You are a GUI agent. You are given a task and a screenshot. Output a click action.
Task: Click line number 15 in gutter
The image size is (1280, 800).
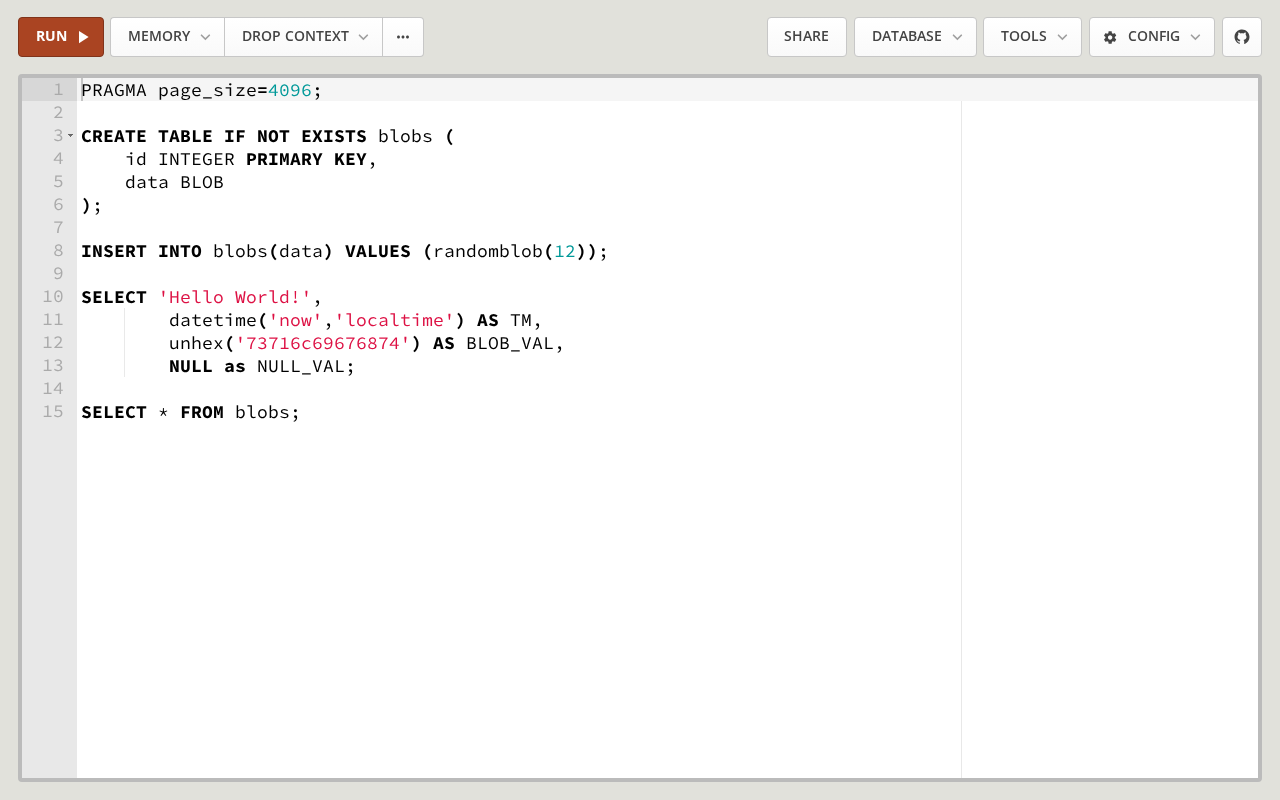[53, 412]
